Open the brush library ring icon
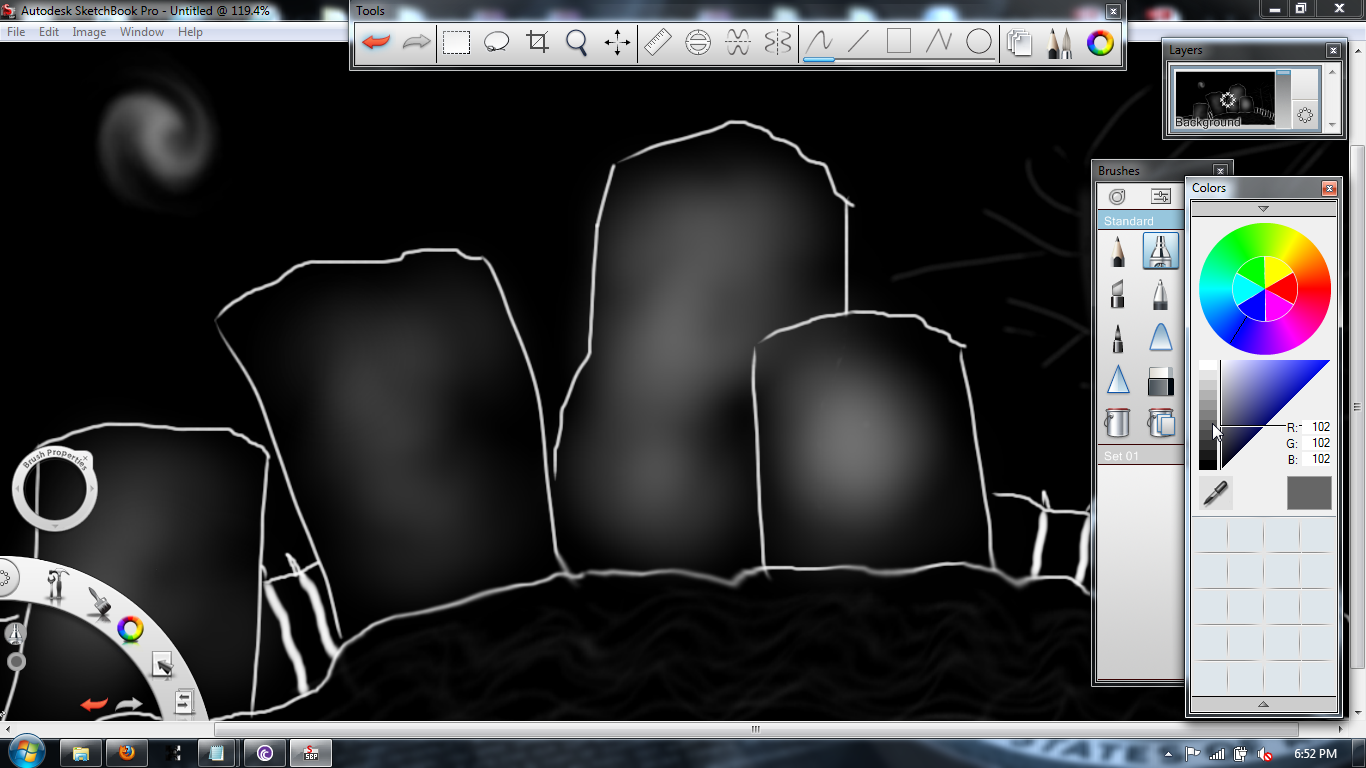The image size is (1366, 768). point(1117,197)
